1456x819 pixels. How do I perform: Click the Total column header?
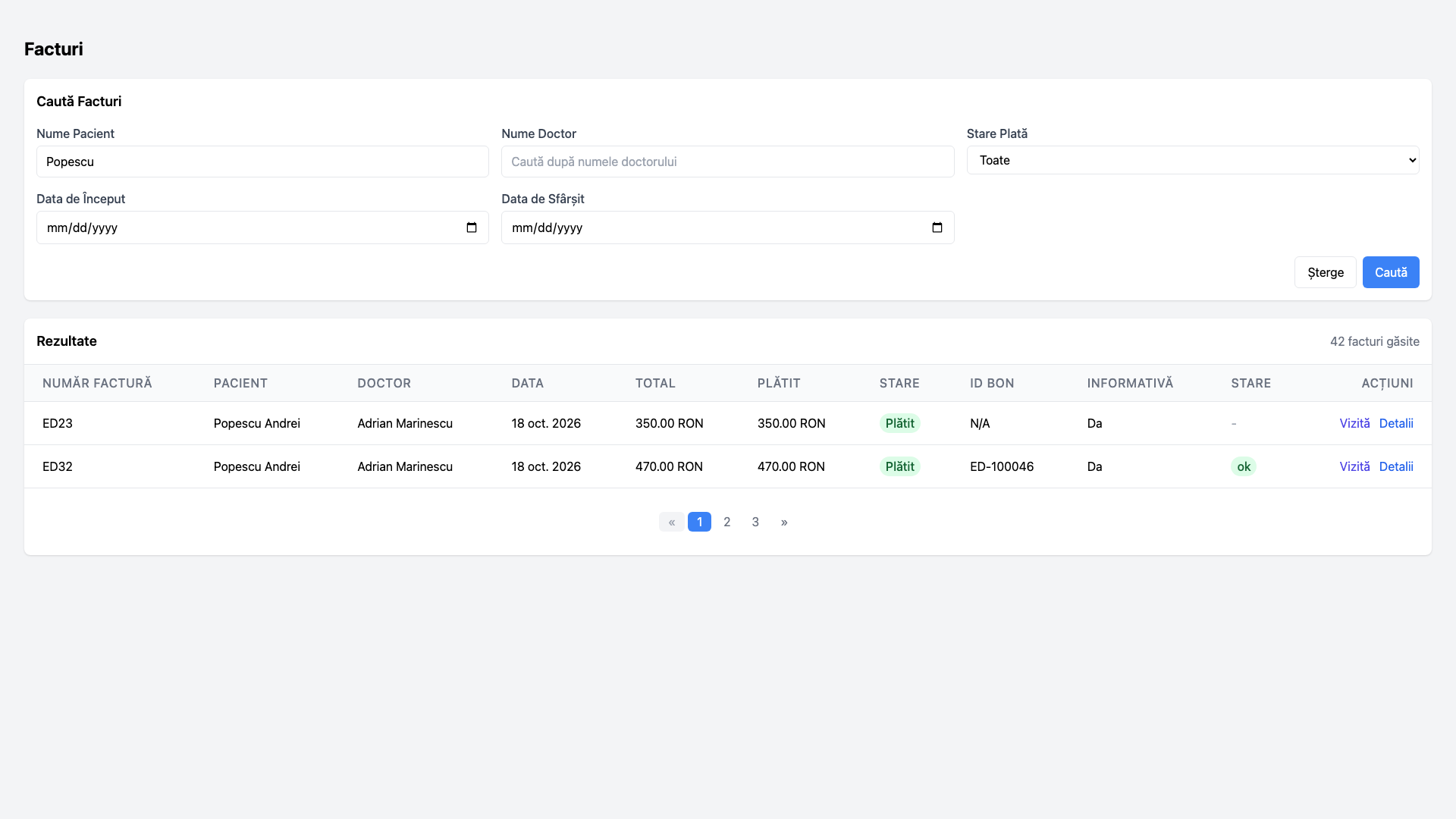tap(655, 383)
